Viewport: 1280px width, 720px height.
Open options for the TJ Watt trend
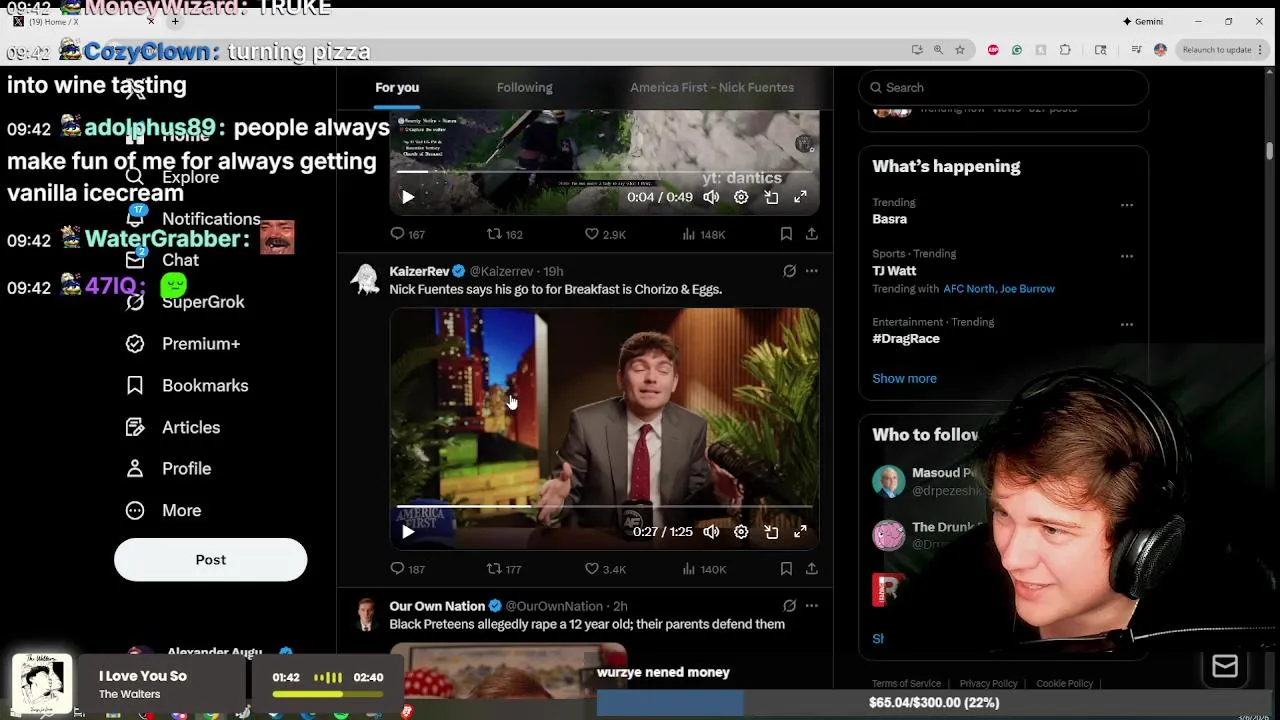click(1127, 256)
